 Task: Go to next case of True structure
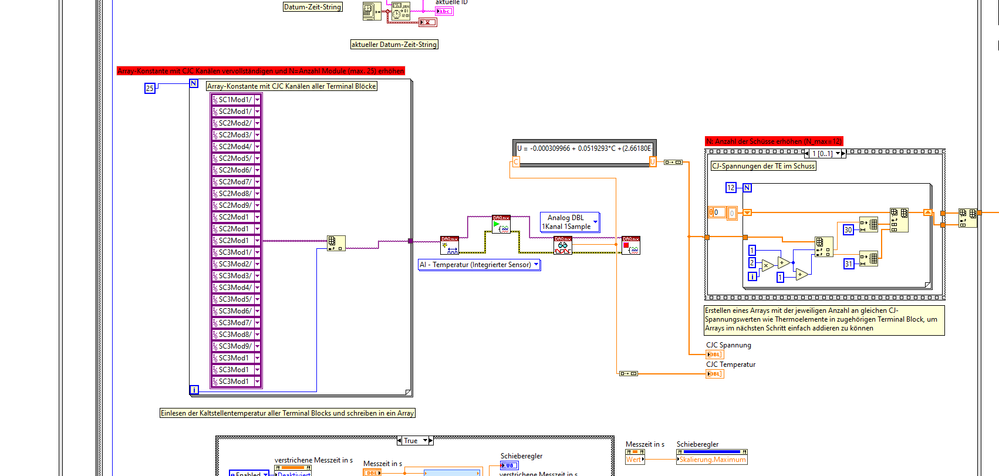coord(431,440)
